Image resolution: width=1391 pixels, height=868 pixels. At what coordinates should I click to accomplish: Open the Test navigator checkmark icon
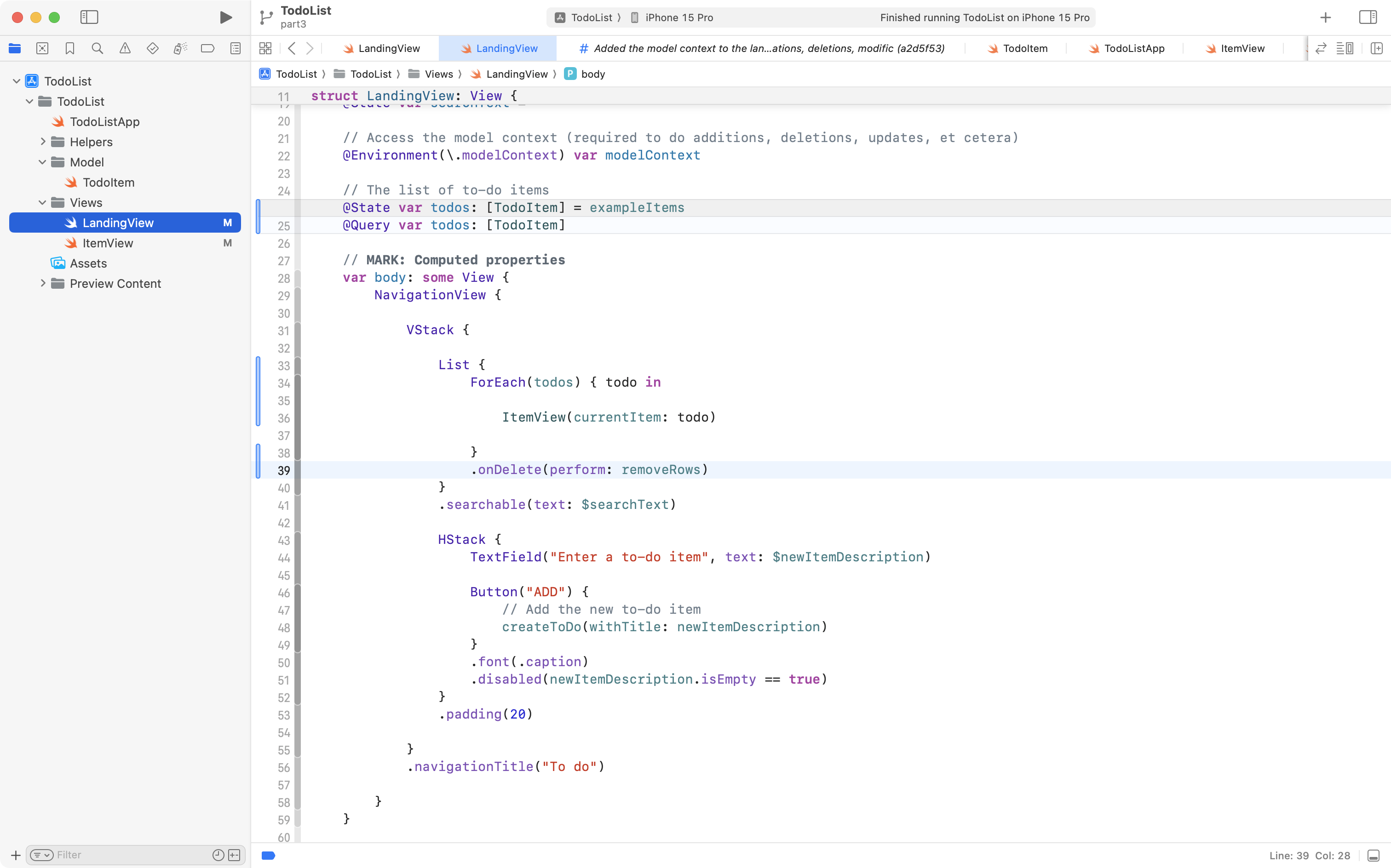point(152,48)
